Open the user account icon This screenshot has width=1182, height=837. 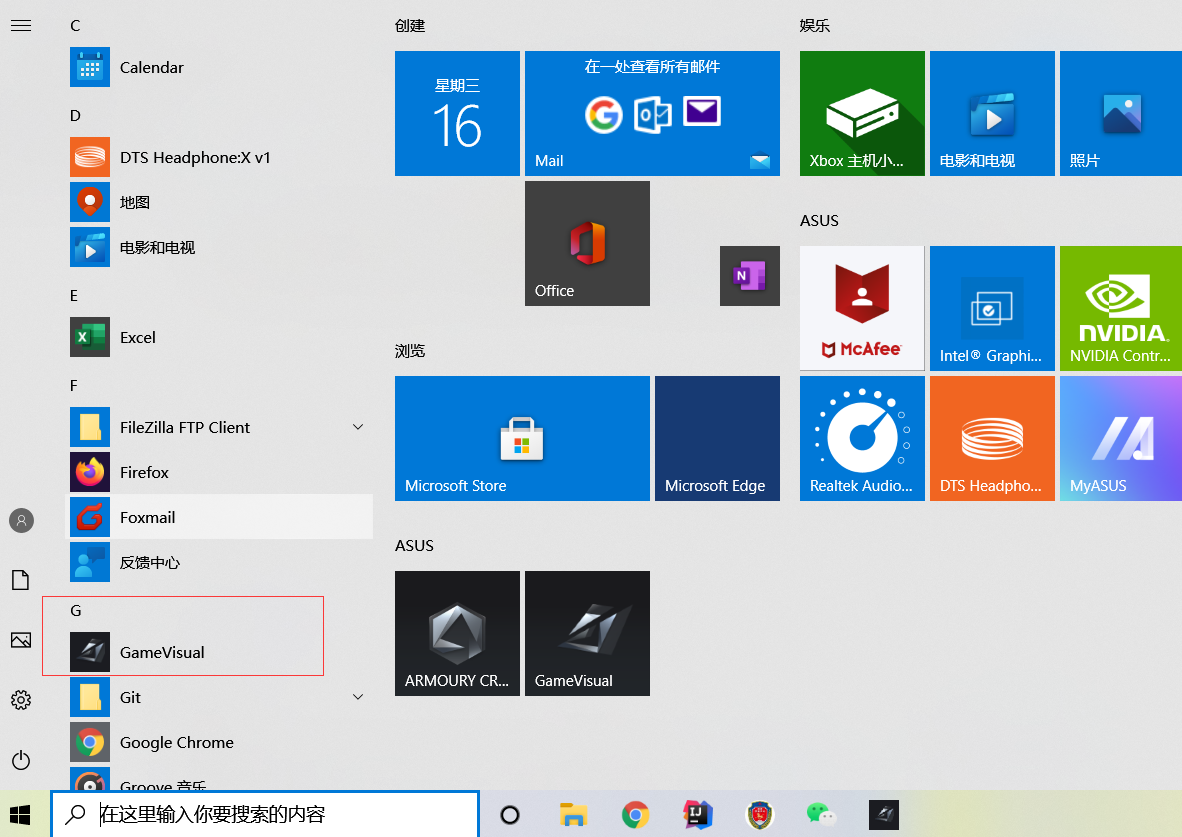pyautogui.click(x=21, y=520)
